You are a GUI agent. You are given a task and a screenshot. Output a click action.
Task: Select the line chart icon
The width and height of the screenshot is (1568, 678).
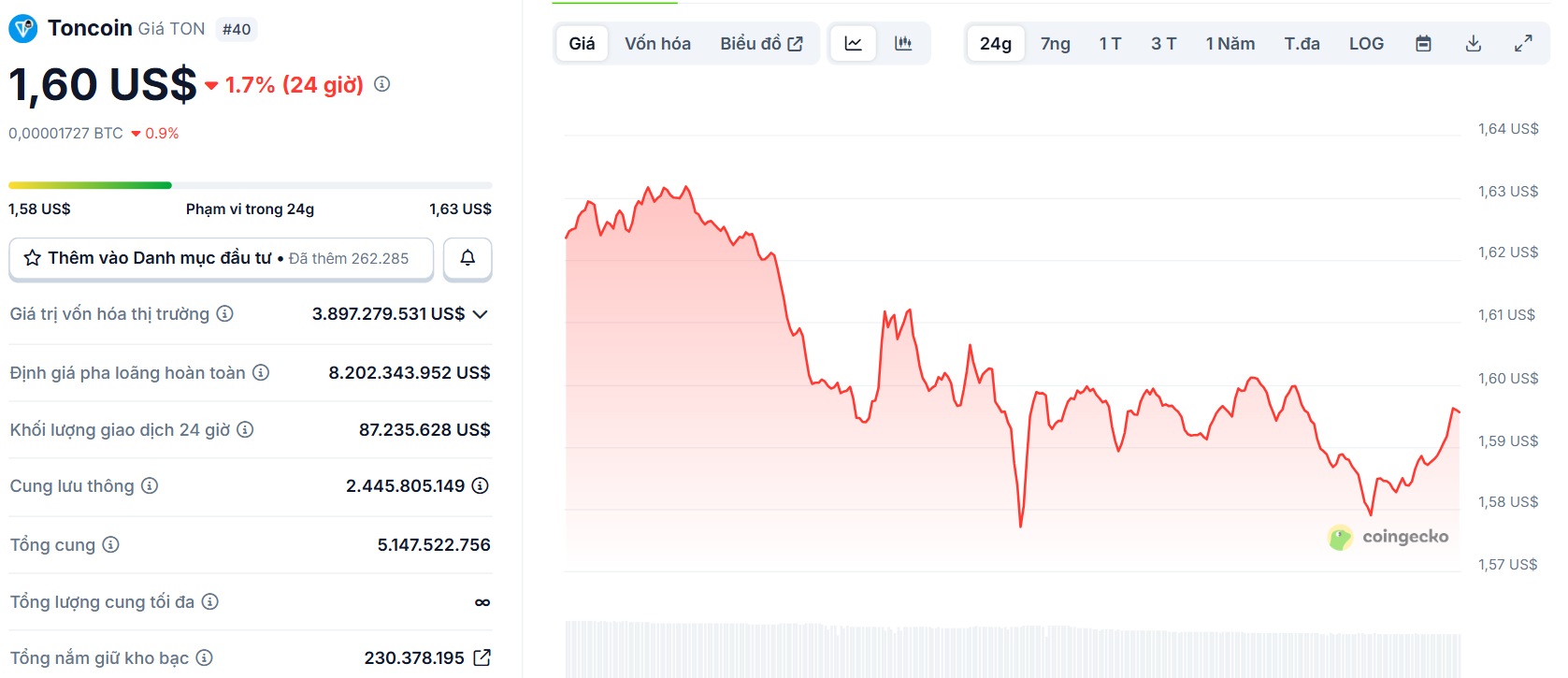[852, 42]
